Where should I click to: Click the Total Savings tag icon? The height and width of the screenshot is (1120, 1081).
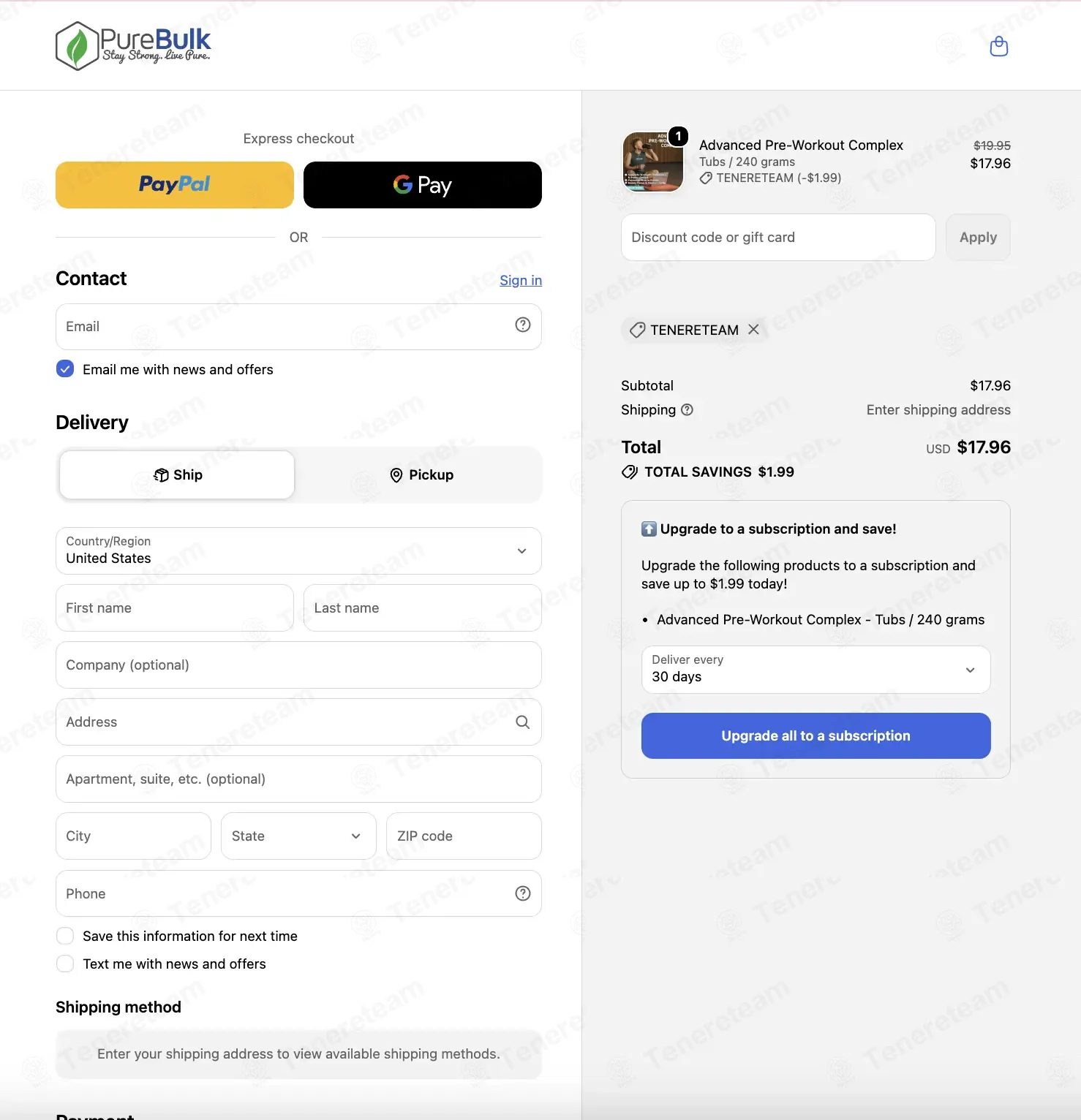pyautogui.click(x=629, y=472)
